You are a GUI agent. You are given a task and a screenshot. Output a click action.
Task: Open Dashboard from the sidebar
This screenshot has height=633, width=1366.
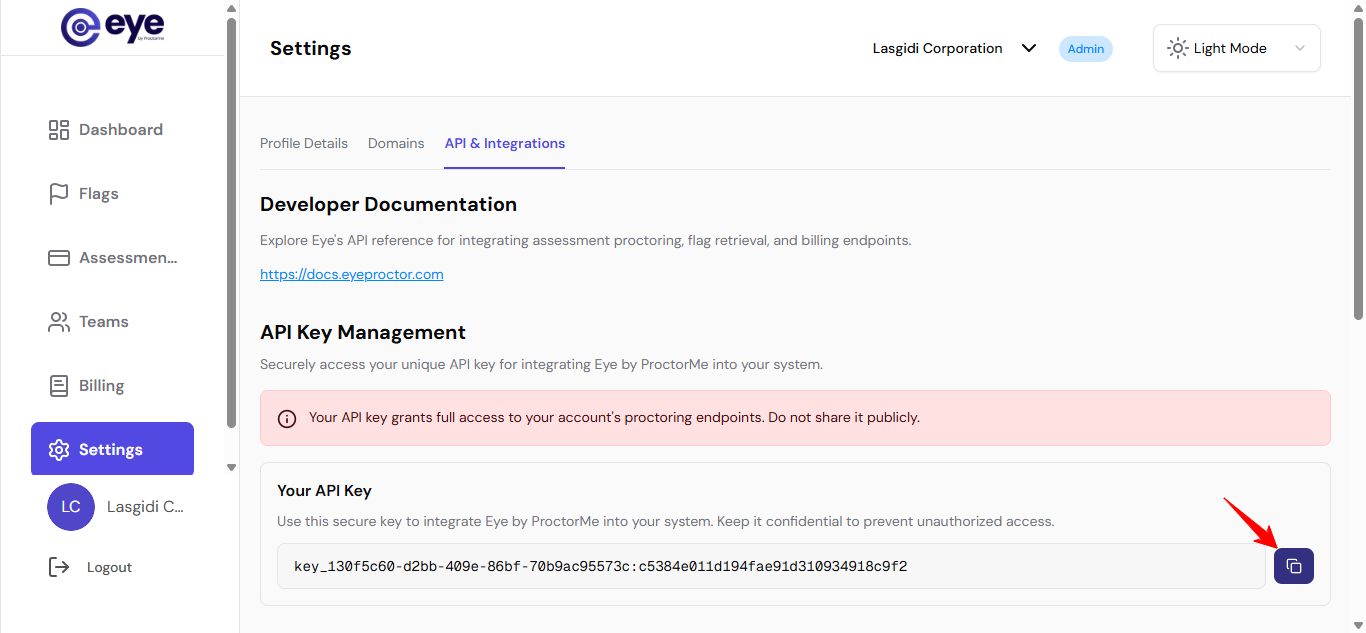(112, 130)
